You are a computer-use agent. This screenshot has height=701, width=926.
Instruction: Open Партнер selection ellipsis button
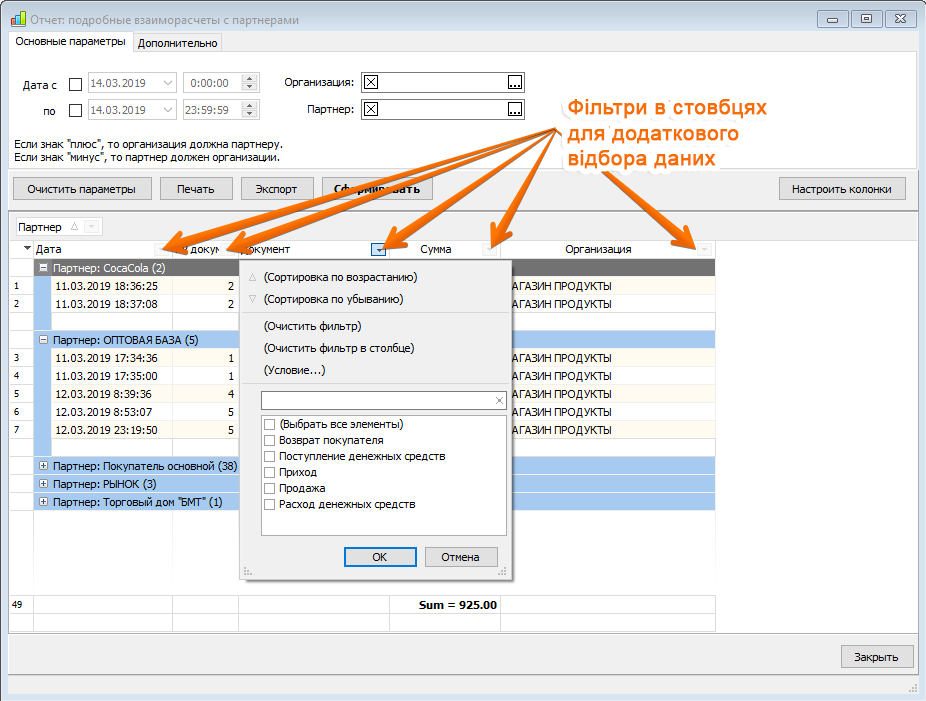tap(515, 109)
